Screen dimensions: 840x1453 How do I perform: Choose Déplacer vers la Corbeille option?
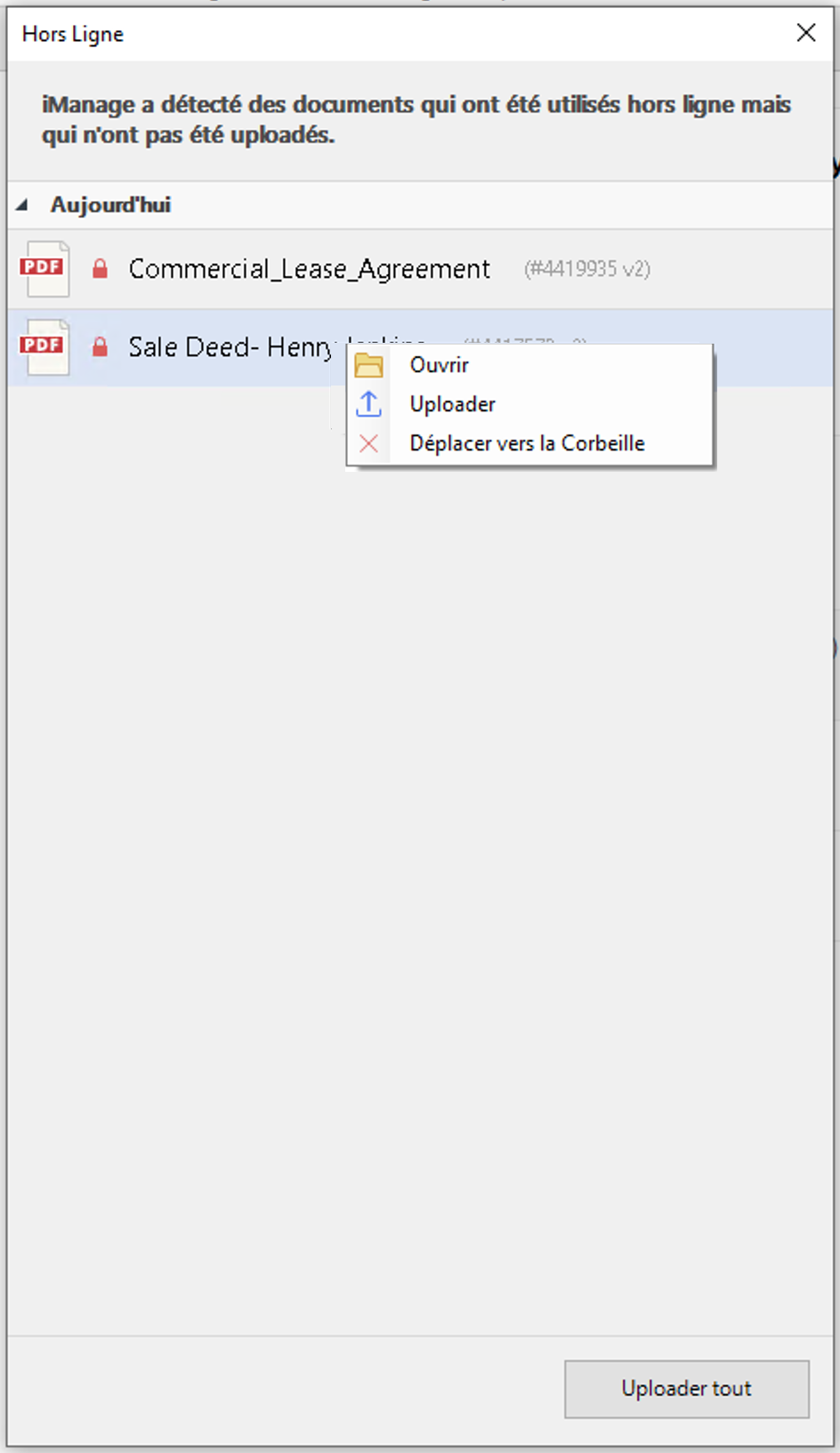[x=527, y=443]
